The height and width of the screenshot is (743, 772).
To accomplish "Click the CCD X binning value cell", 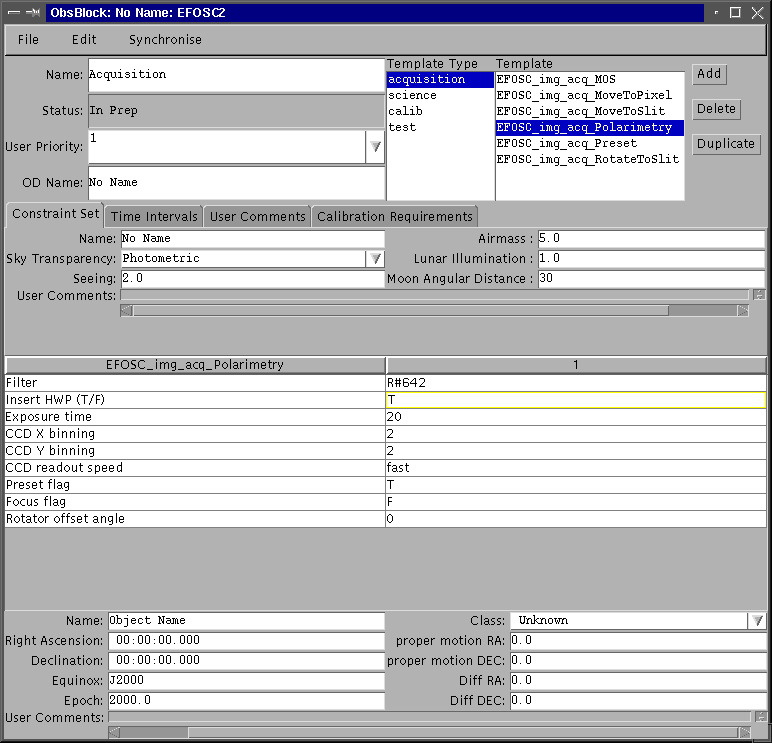I will [576, 434].
